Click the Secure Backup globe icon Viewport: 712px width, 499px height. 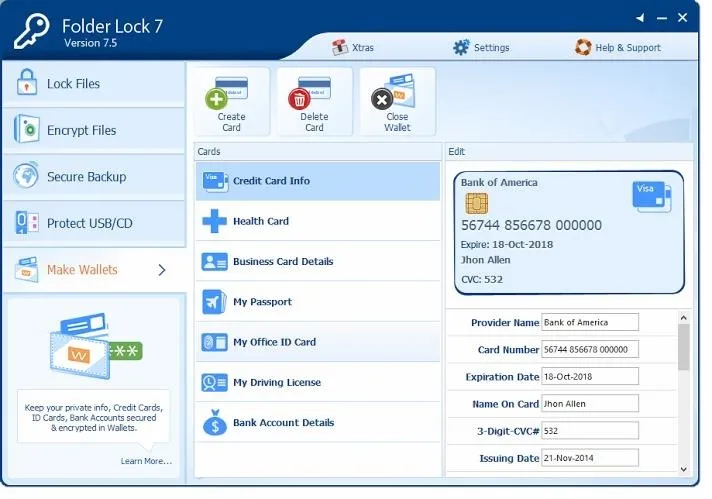(x=26, y=175)
